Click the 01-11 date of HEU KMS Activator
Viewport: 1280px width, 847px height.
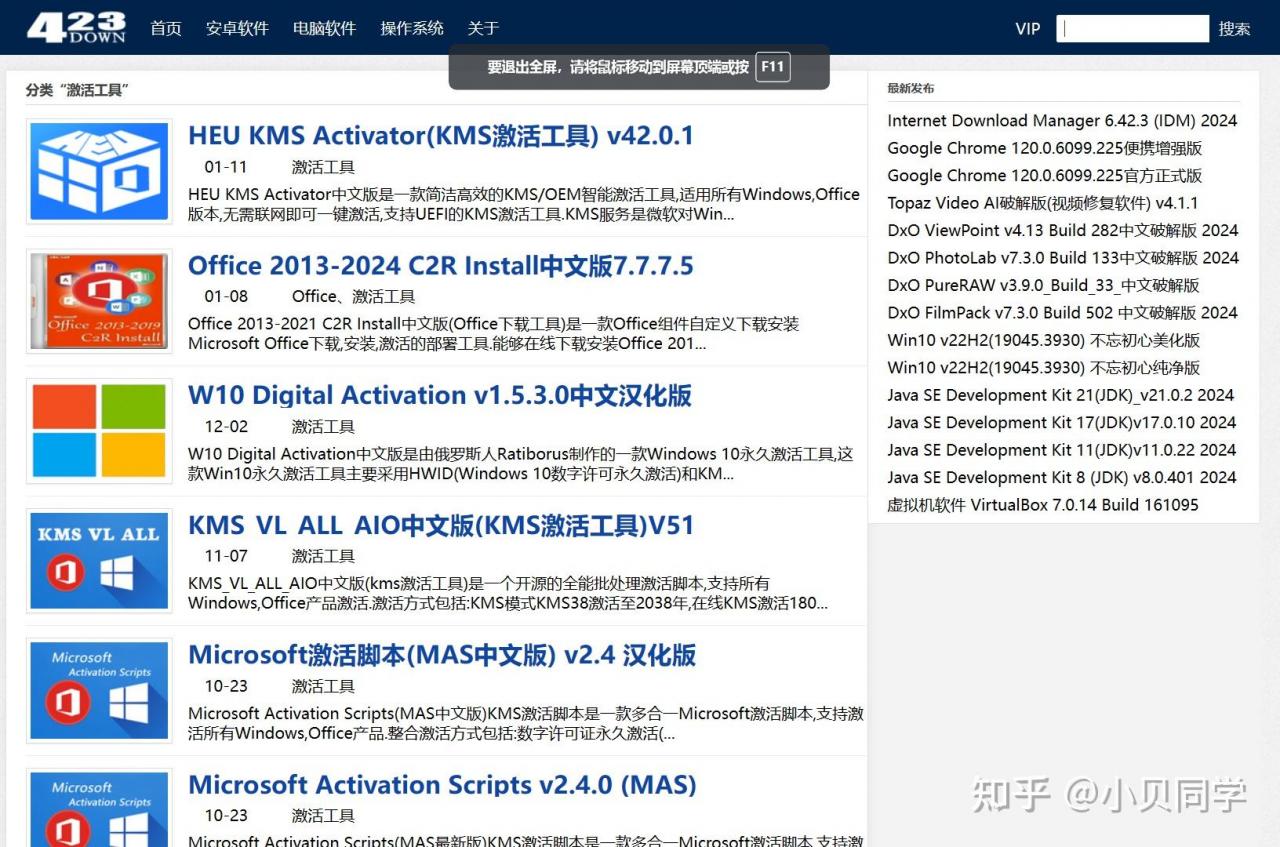(x=226, y=167)
